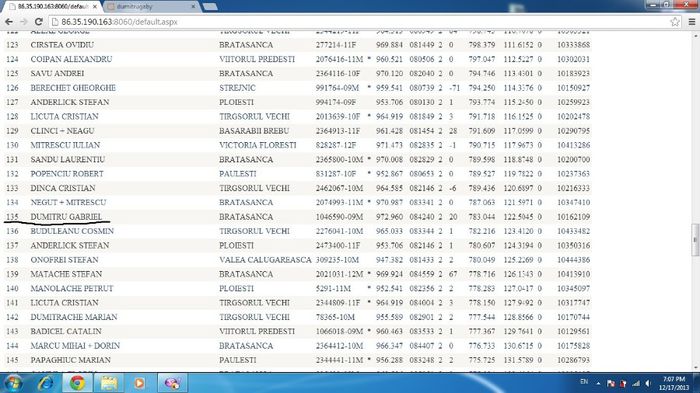This screenshot has height=393, width=700.
Task: Select ANDERLICK STEFAN in row 127
Action: (x=70, y=102)
